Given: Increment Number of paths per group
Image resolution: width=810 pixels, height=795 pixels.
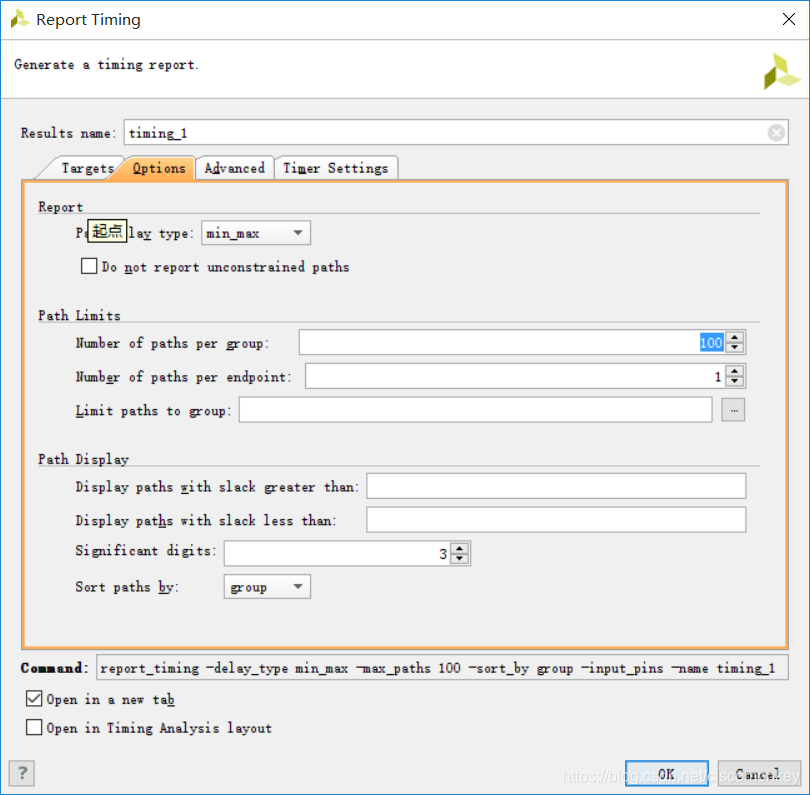Looking at the screenshot, I should [x=735, y=337].
